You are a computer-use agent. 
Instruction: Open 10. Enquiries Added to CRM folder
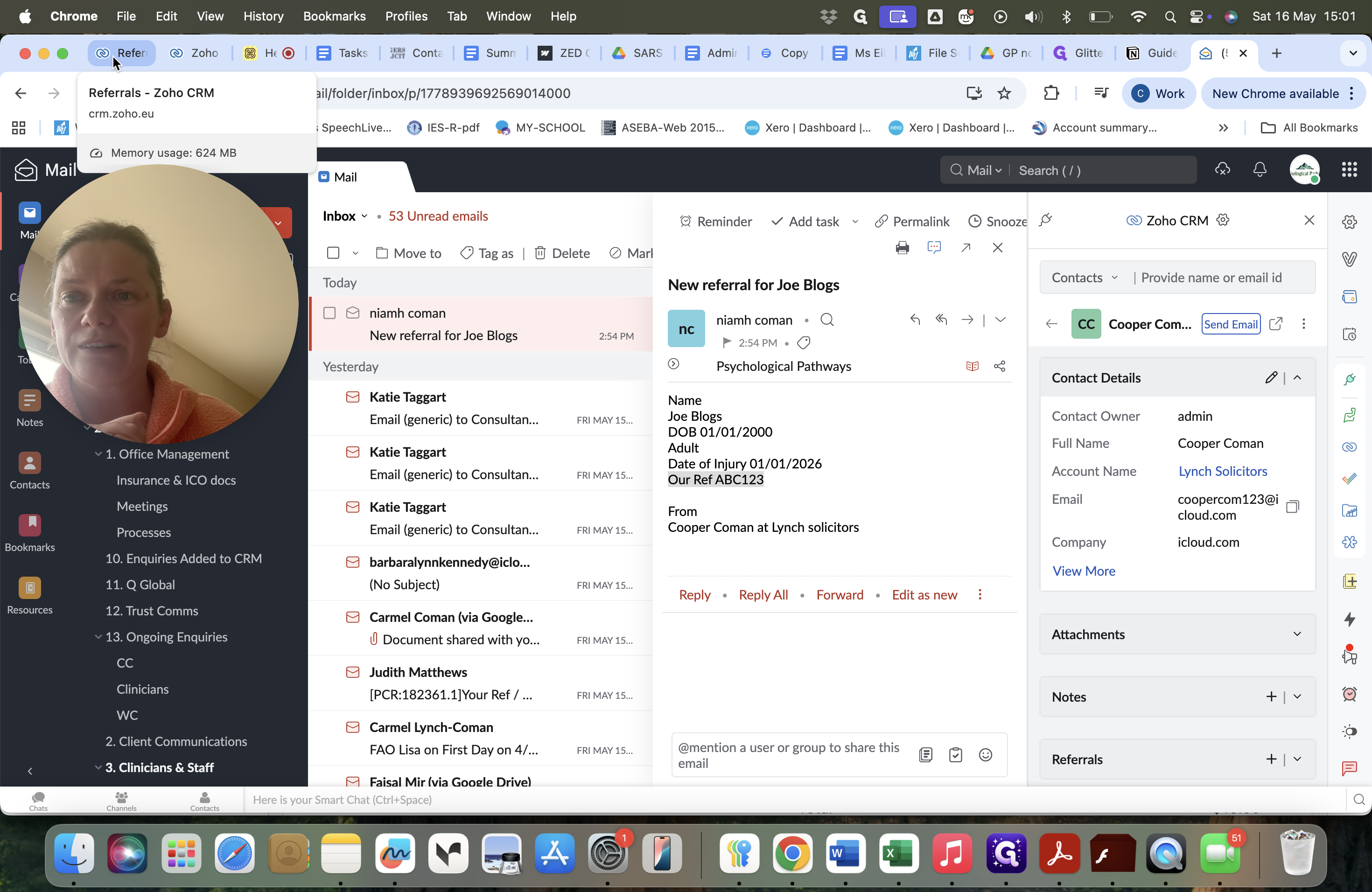[183, 558]
